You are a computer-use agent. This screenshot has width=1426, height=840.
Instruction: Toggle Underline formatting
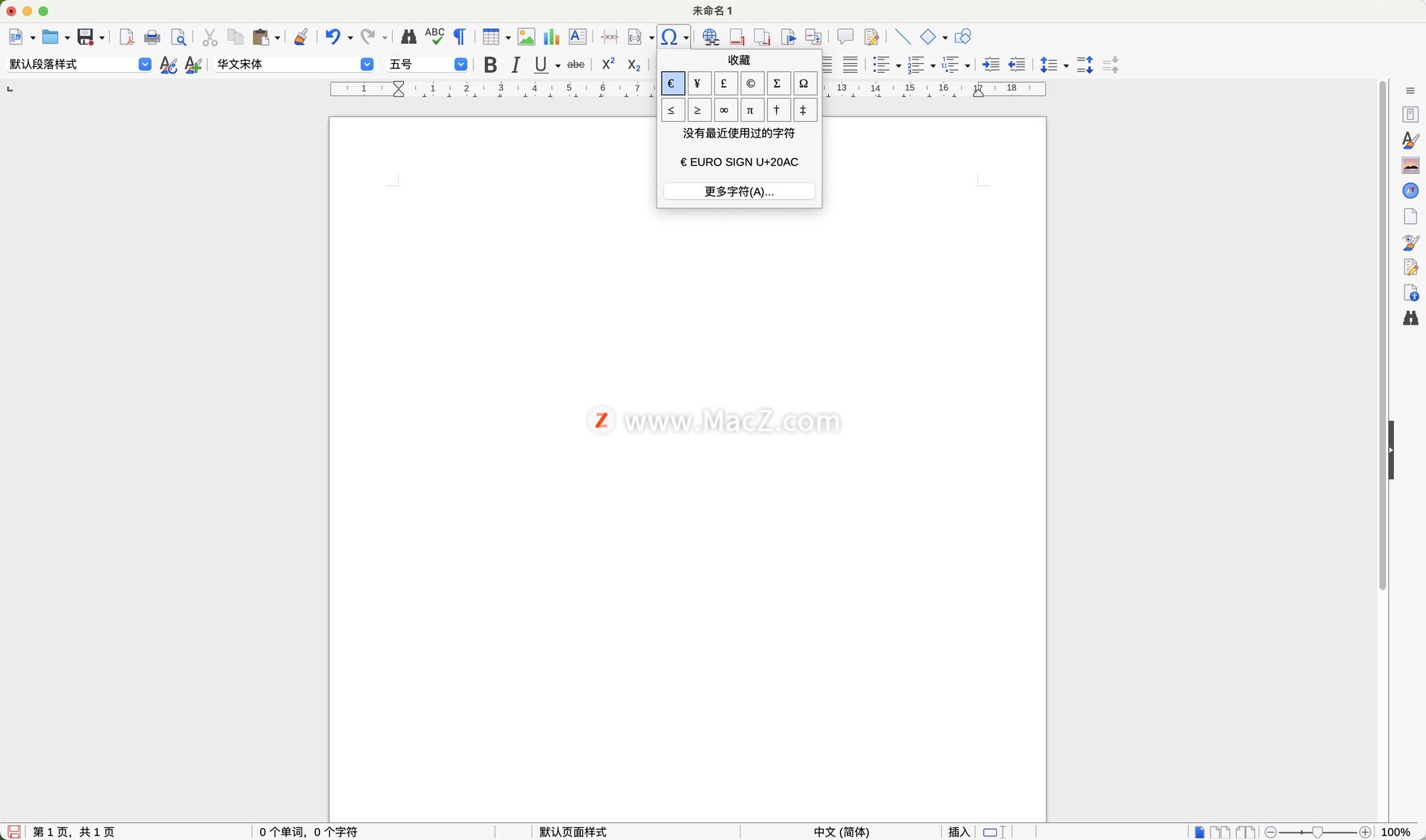point(541,65)
